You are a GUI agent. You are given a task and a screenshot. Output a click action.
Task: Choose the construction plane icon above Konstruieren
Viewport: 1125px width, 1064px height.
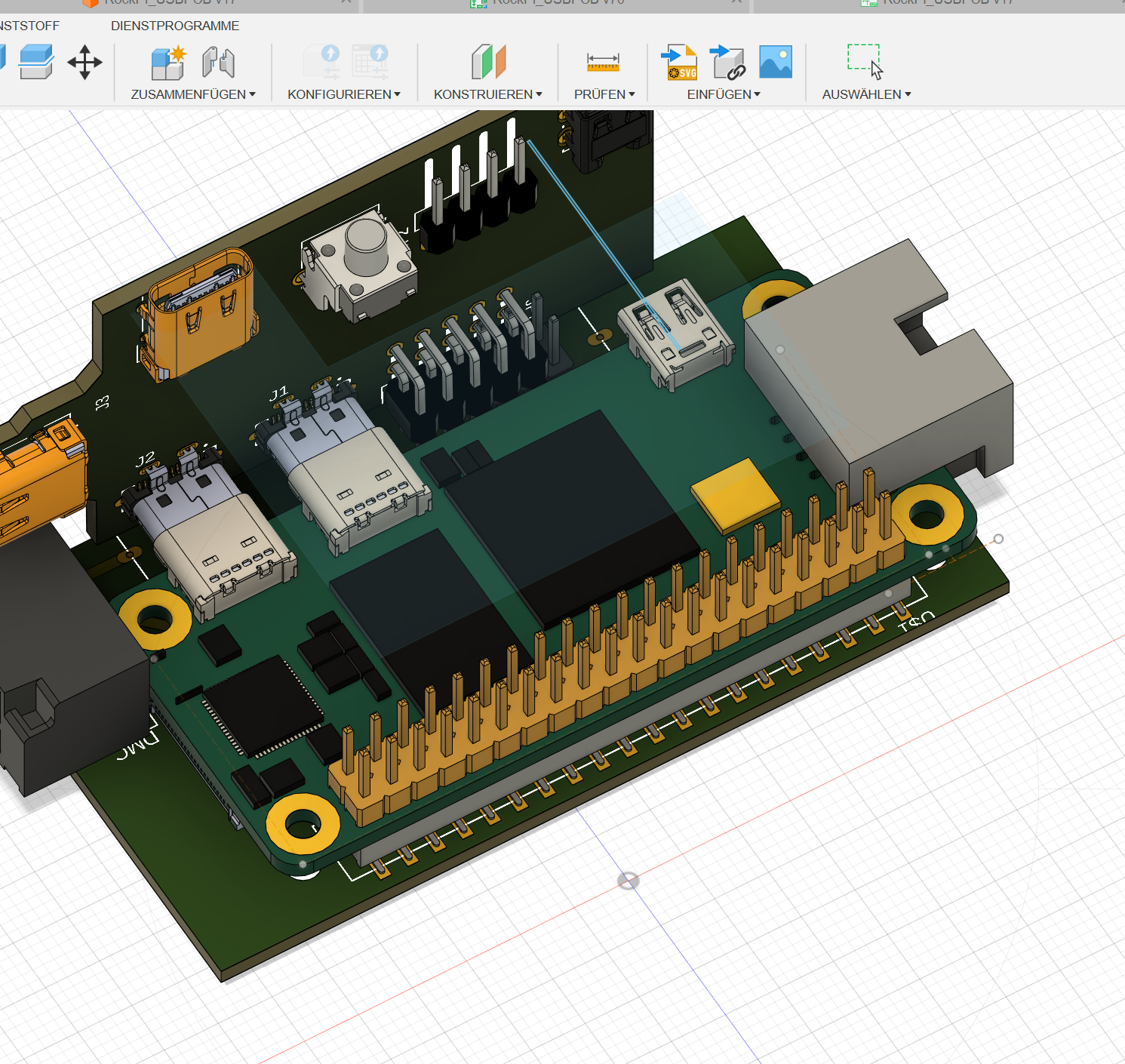(x=488, y=62)
